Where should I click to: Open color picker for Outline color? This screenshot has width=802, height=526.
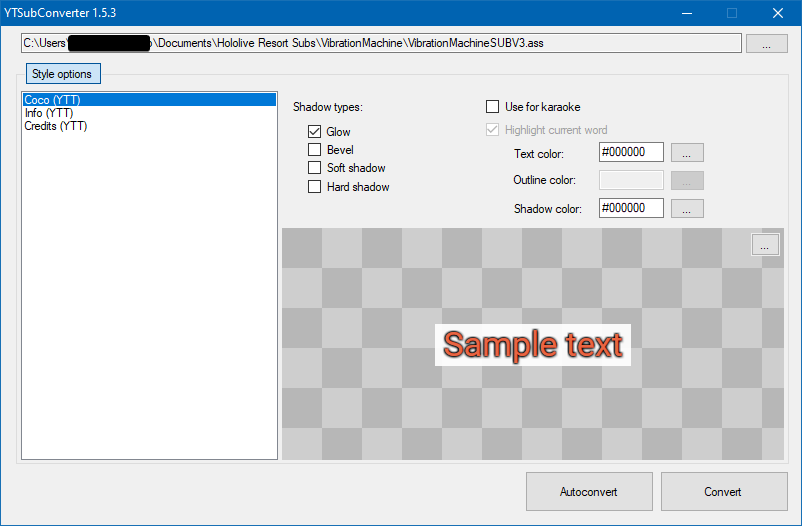coord(687,181)
